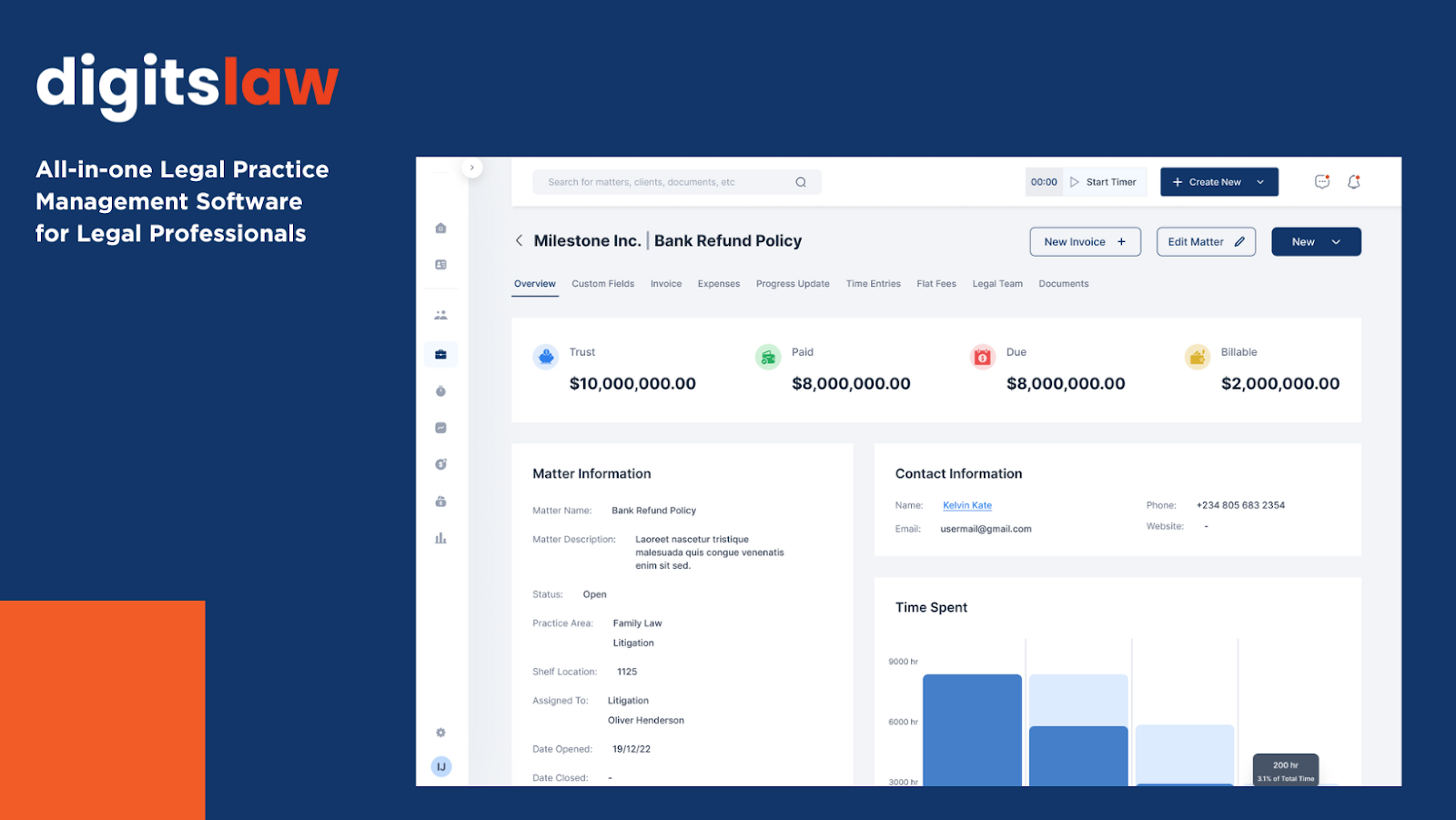This screenshot has width=1456, height=820.
Task: Click the plus icon on New Invoice
Action: click(1121, 242)
